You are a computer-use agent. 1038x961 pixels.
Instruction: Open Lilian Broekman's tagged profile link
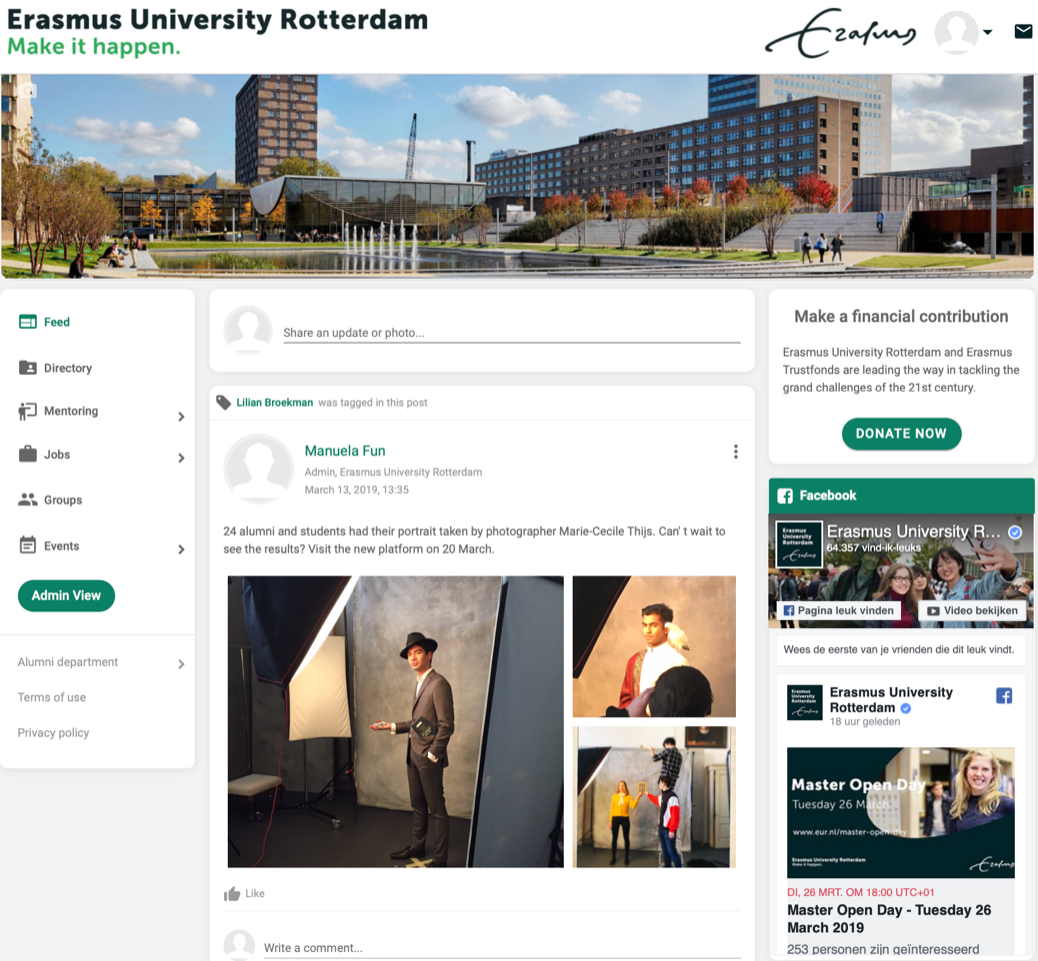[275, 402]
